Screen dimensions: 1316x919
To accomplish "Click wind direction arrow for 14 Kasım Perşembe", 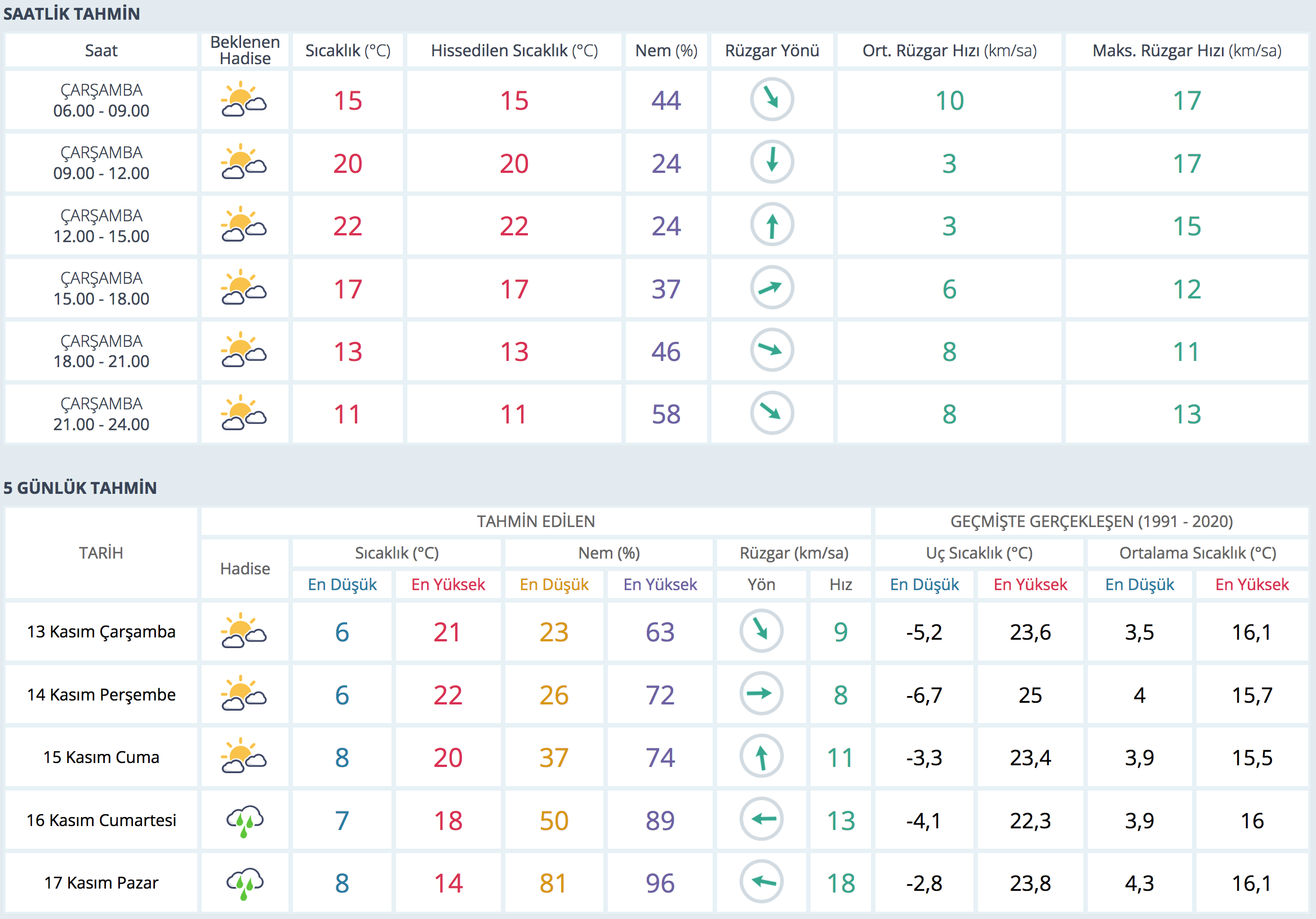I will coord(761,694).
